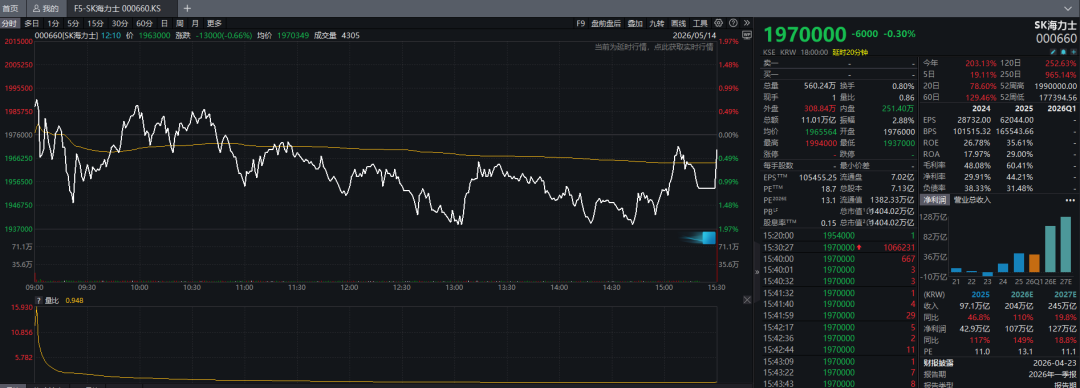Switch to 月 monthly chart
The width and height of the screenshot is (1080, 388).
click(195, 23)
